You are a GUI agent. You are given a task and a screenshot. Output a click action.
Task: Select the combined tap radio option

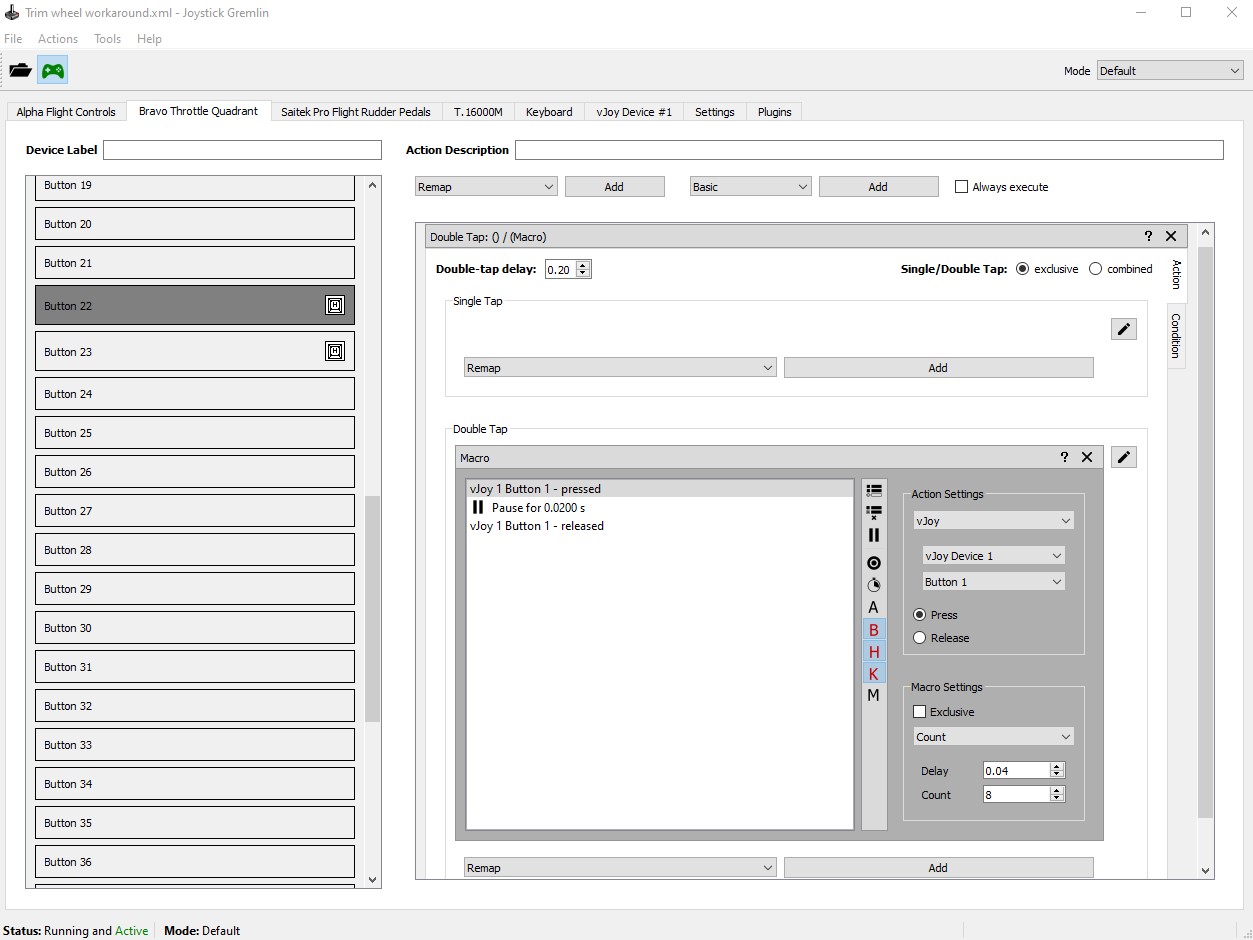(x=1096, y=269)
